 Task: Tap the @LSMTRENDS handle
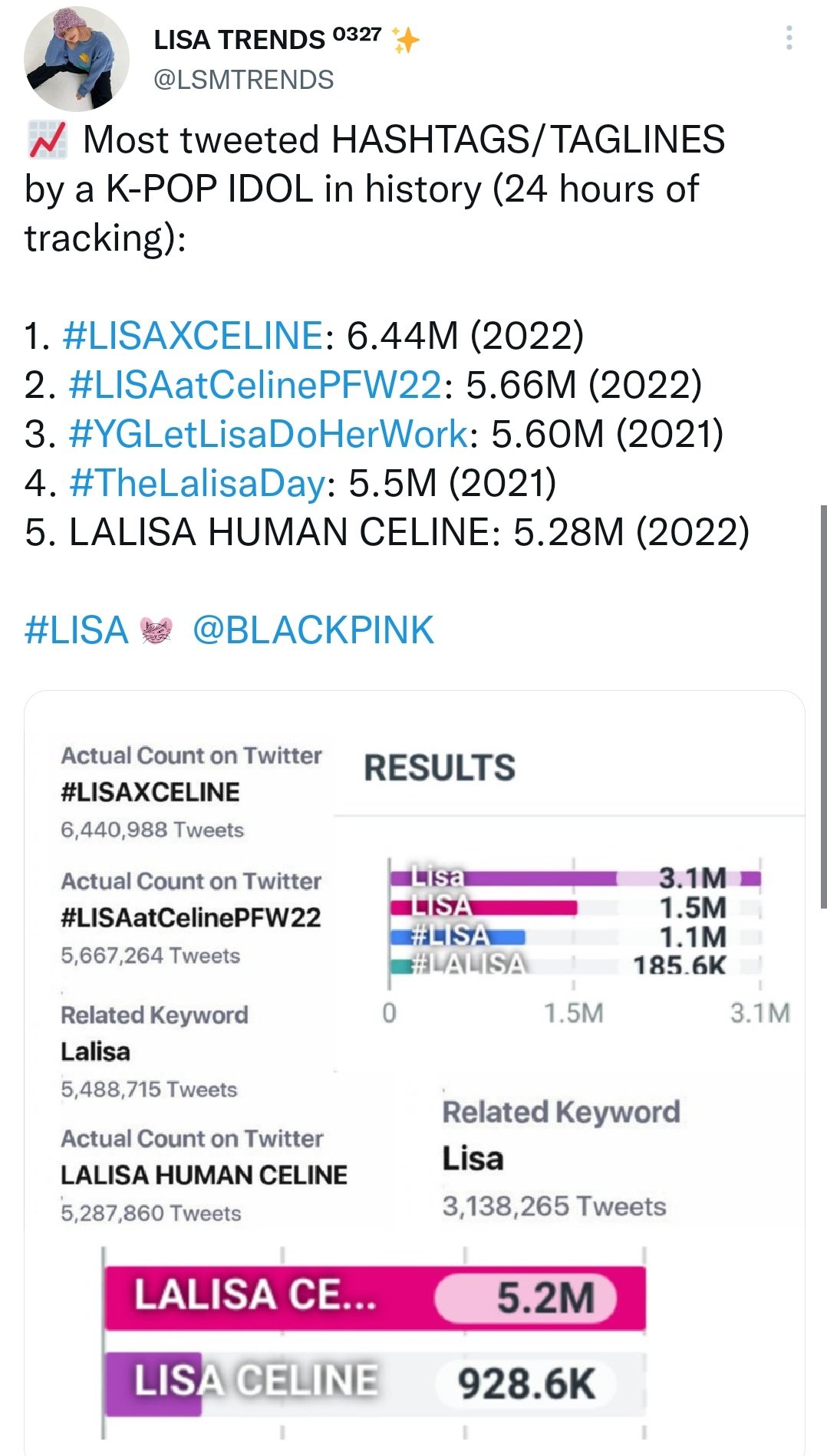244,80
